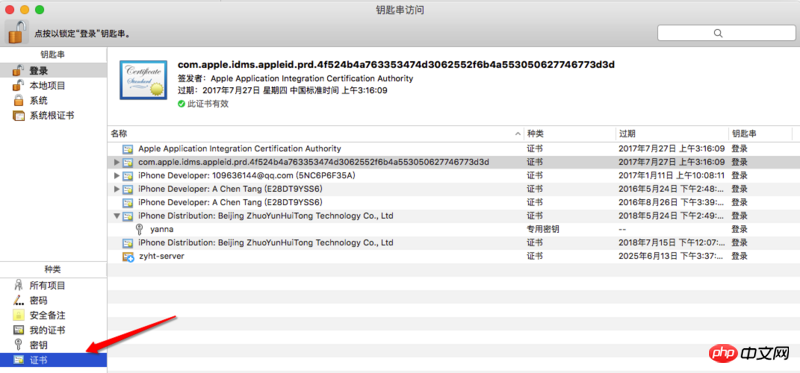Click the 专用密钥 kind cell
The width and height of the screenshot is (800, 373).
pyautogui.click(x=543, y=229)
